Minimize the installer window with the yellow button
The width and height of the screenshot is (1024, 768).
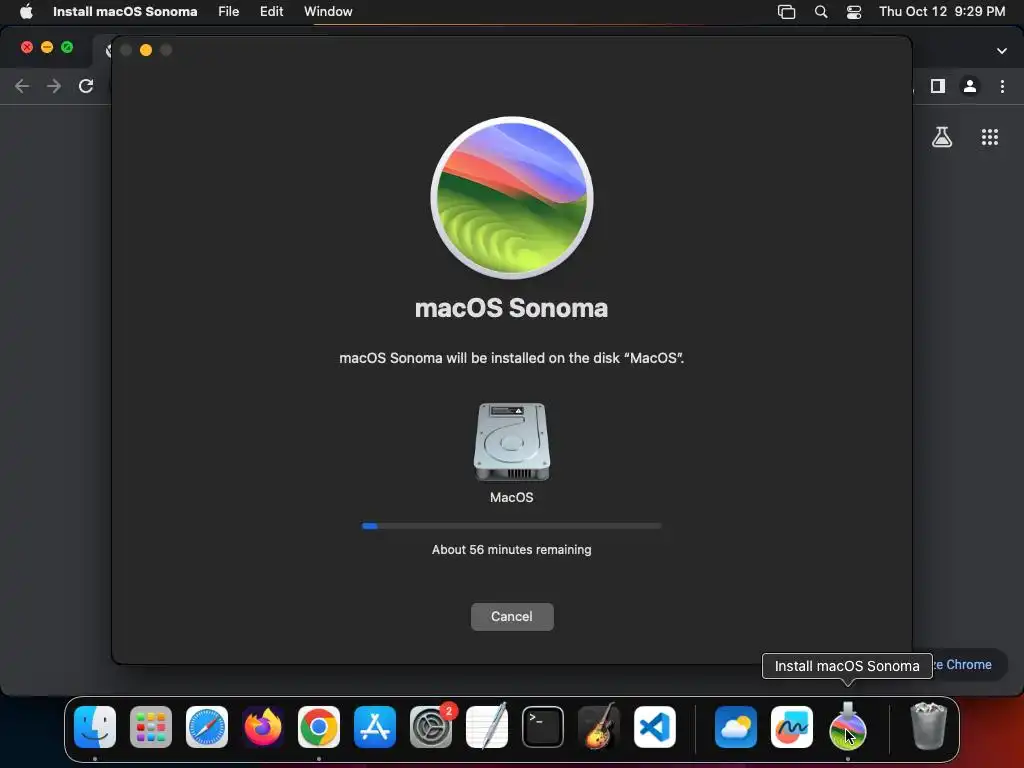(x=146, y=50)
